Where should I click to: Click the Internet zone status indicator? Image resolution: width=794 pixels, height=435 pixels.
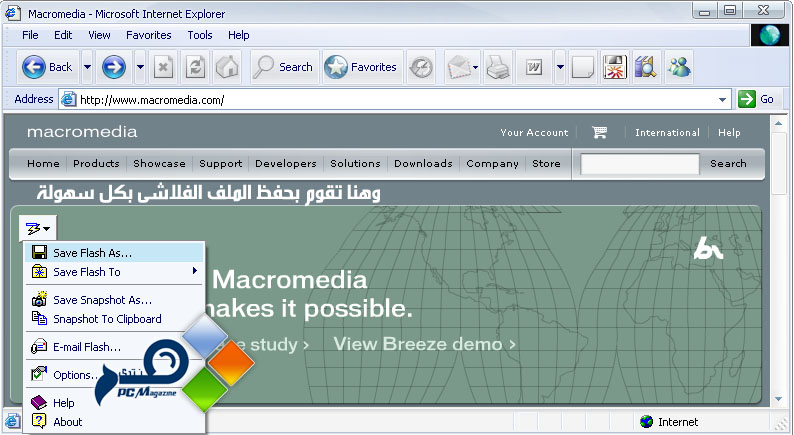[668, 422]
